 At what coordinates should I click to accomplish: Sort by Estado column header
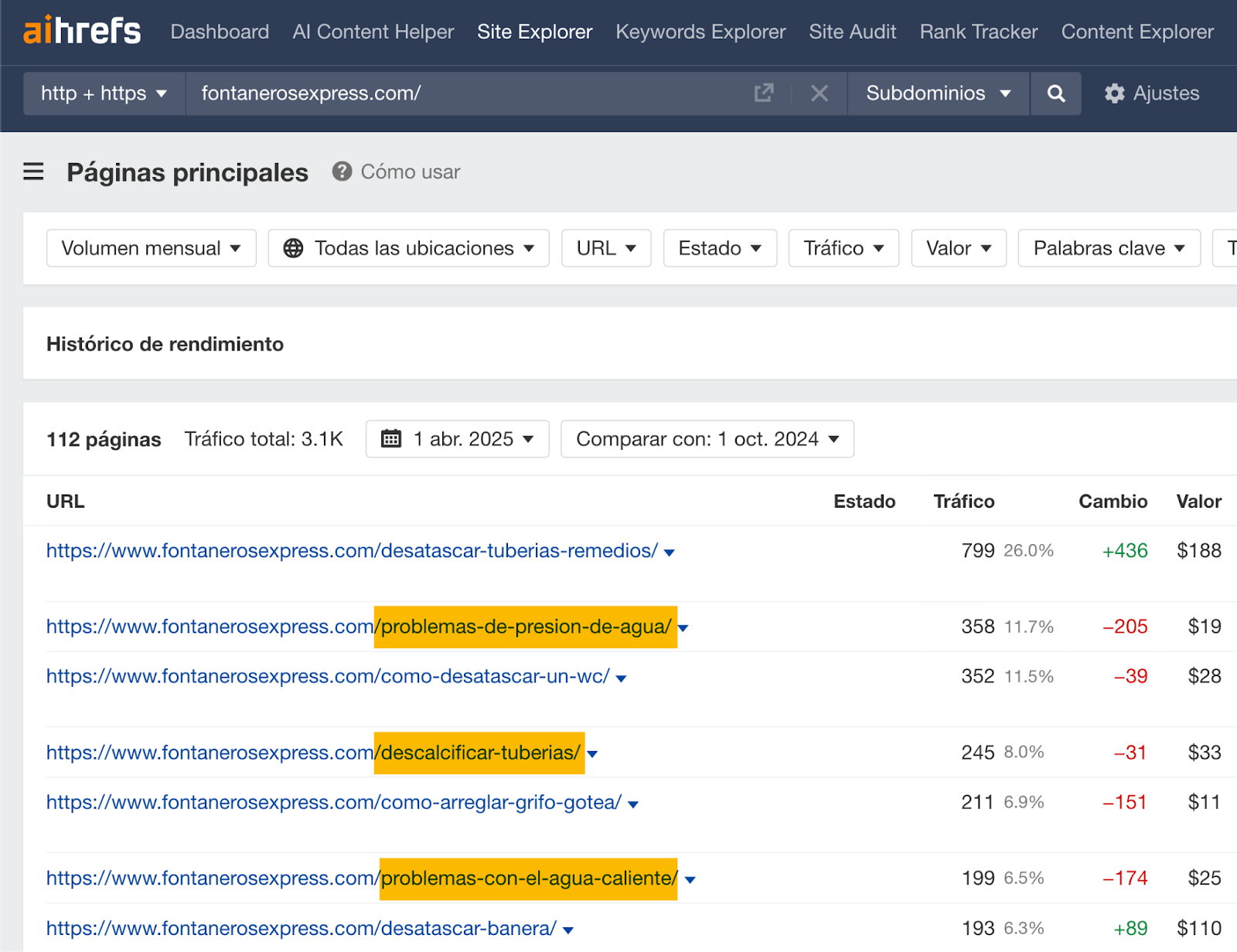pos(864,501)
